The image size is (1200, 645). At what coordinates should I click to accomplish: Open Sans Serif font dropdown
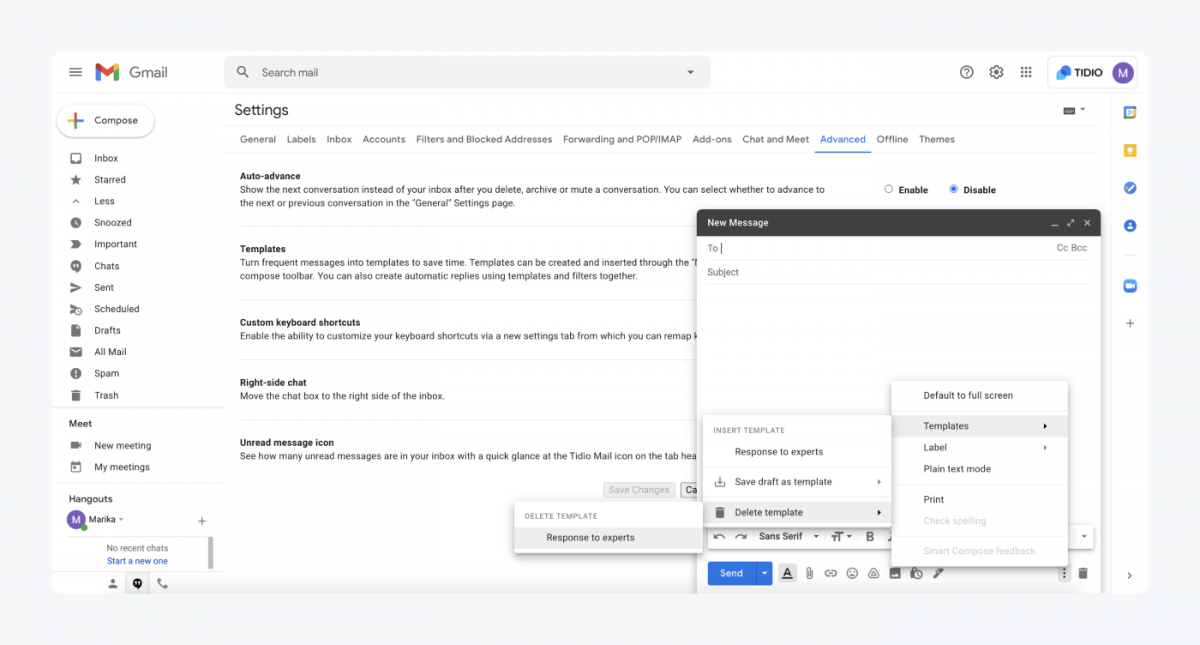coord(788,537)
